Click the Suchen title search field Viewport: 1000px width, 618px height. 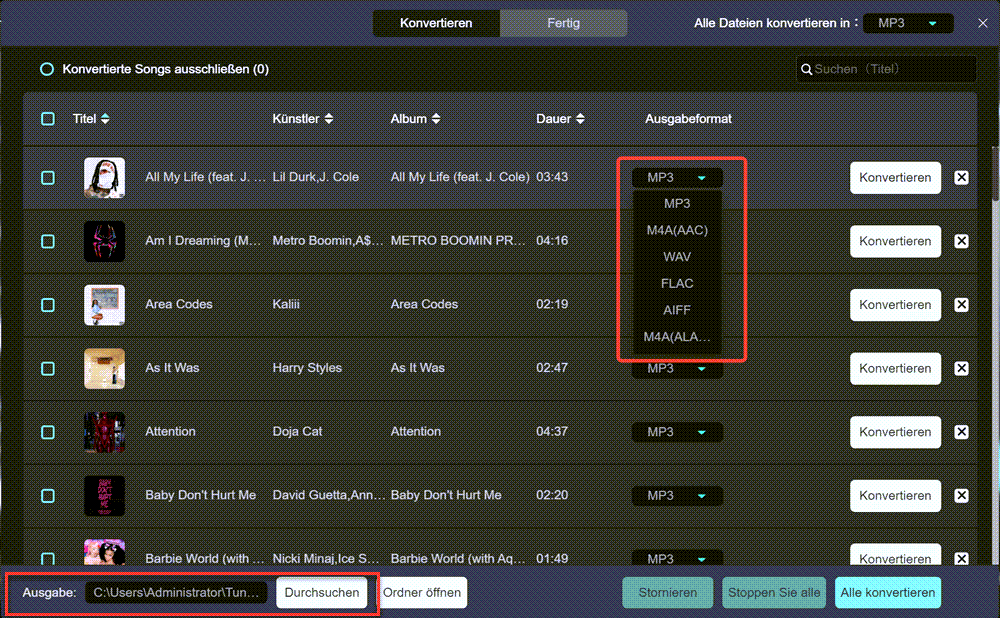[x=890, y=69]
